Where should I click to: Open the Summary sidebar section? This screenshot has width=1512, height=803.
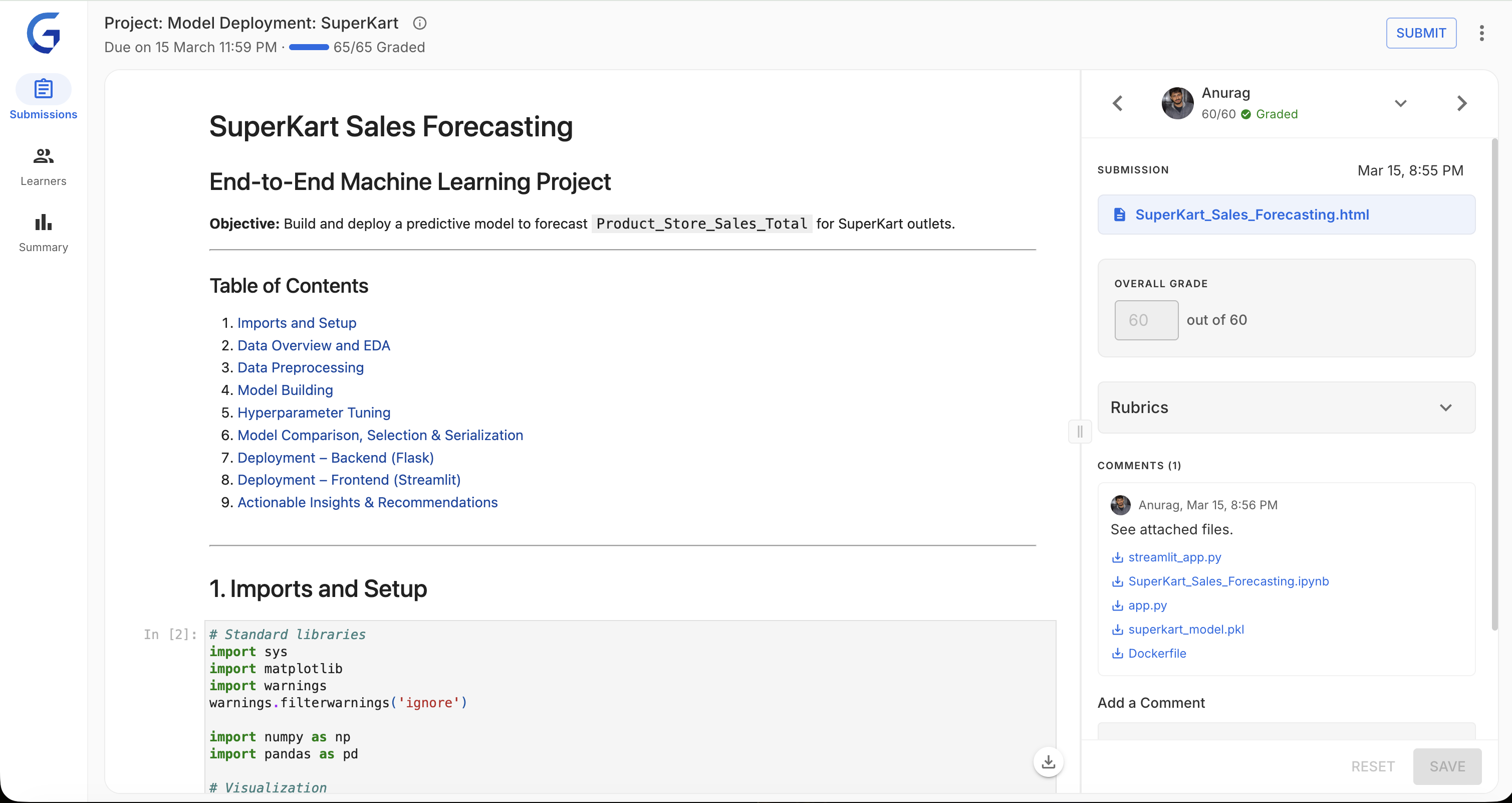[44, 233]
